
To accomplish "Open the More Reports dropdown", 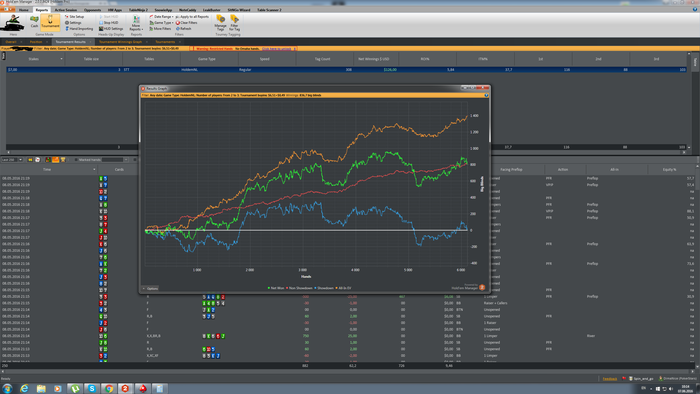I will click(x=136, y=22).
